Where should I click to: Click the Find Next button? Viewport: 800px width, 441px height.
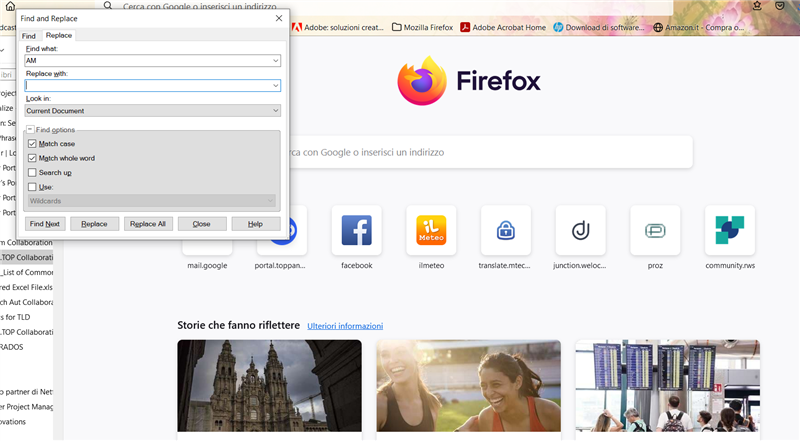click(45, 224)
